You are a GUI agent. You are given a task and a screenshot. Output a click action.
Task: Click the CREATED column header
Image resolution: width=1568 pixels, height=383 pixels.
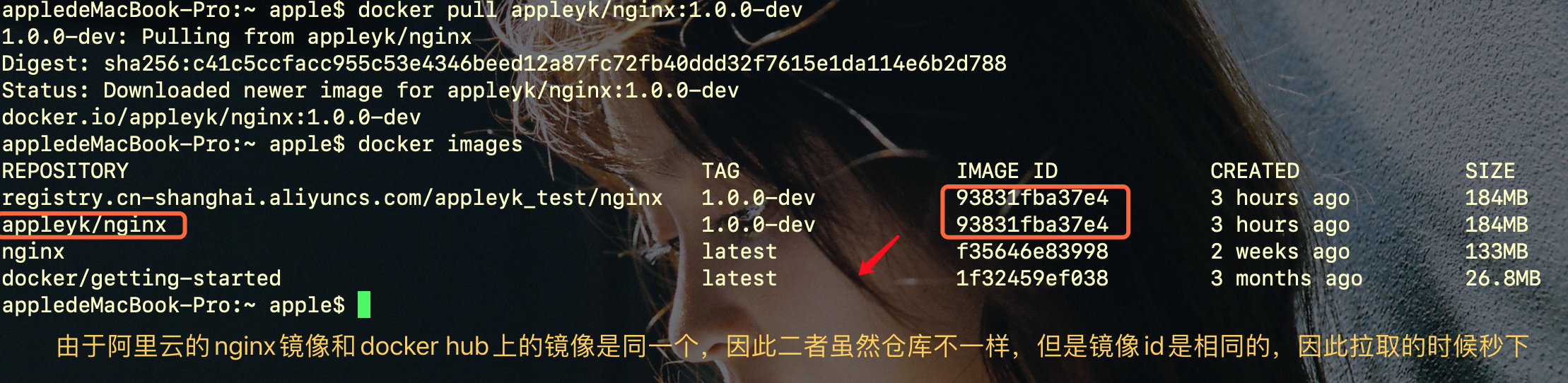point(1255,171)
